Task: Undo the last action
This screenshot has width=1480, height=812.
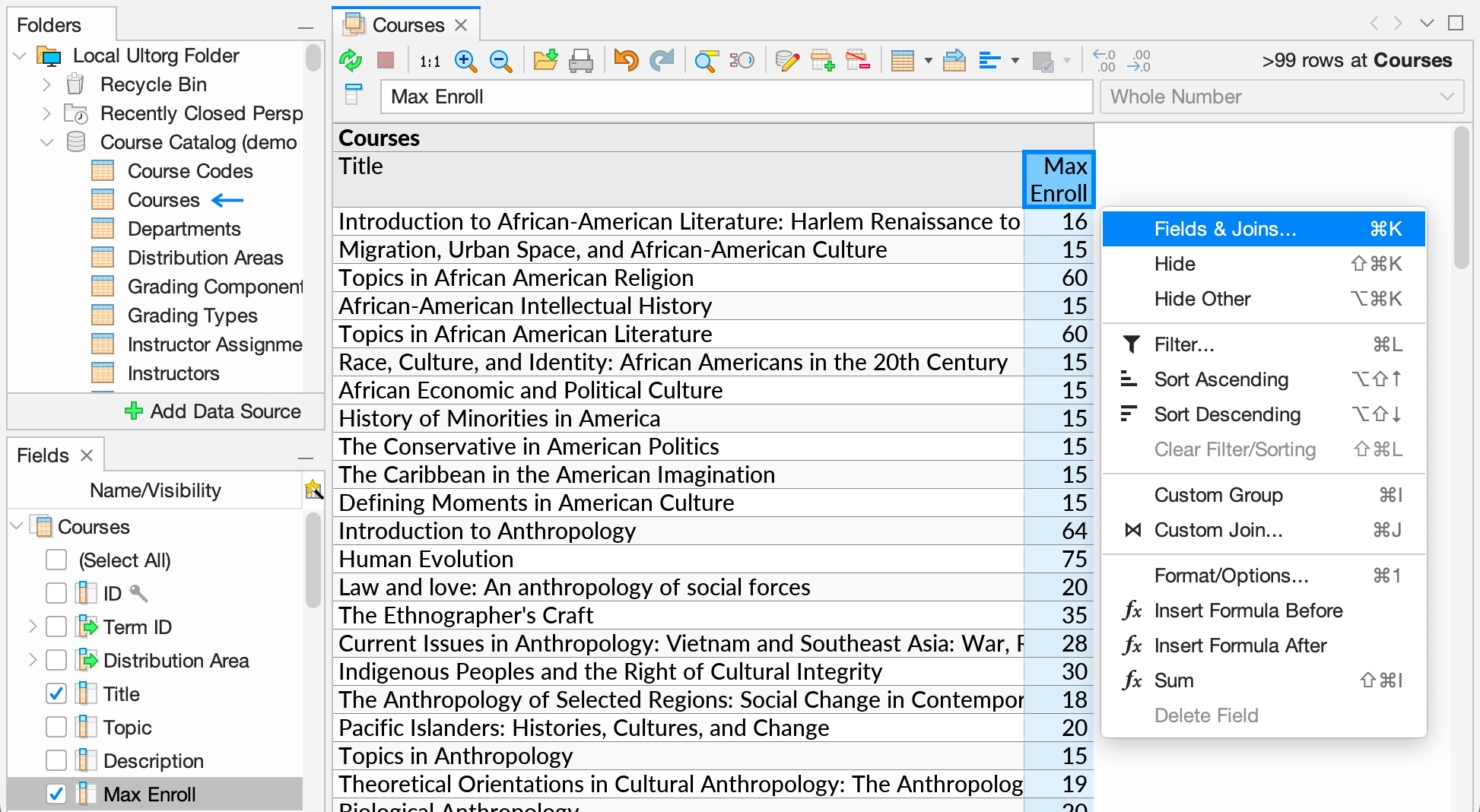Action: (x=625, y=60)
